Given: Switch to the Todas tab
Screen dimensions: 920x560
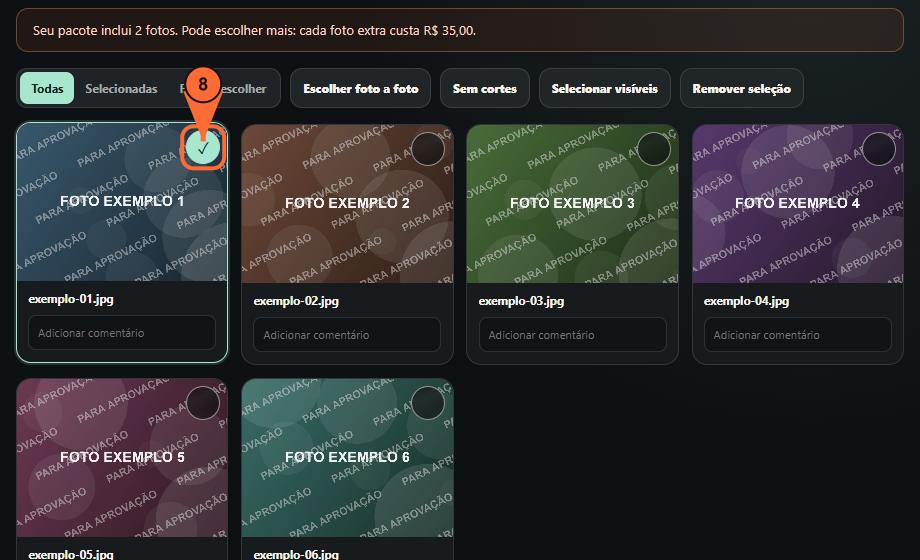Looking at the screenshot, I should [x=47, y=89].
